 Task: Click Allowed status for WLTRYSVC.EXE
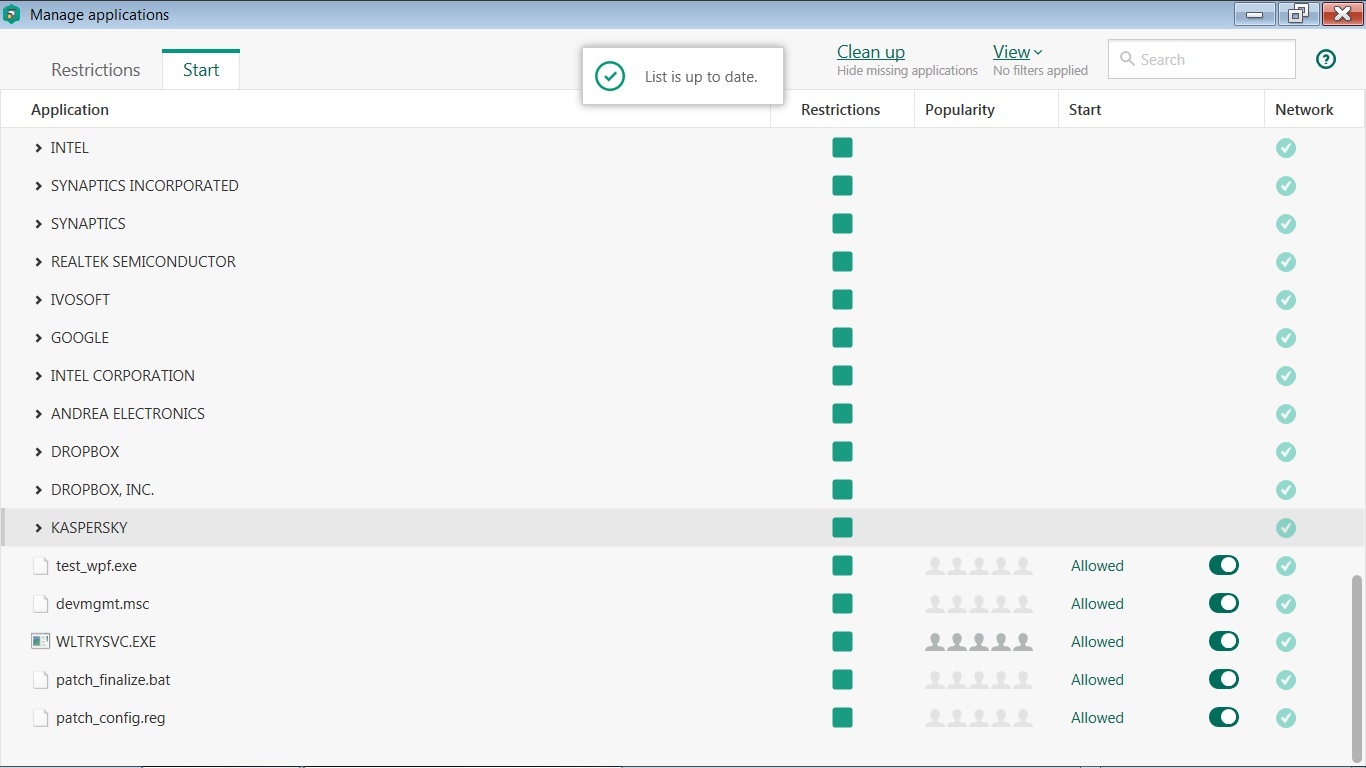click(x=1097, y=642)
